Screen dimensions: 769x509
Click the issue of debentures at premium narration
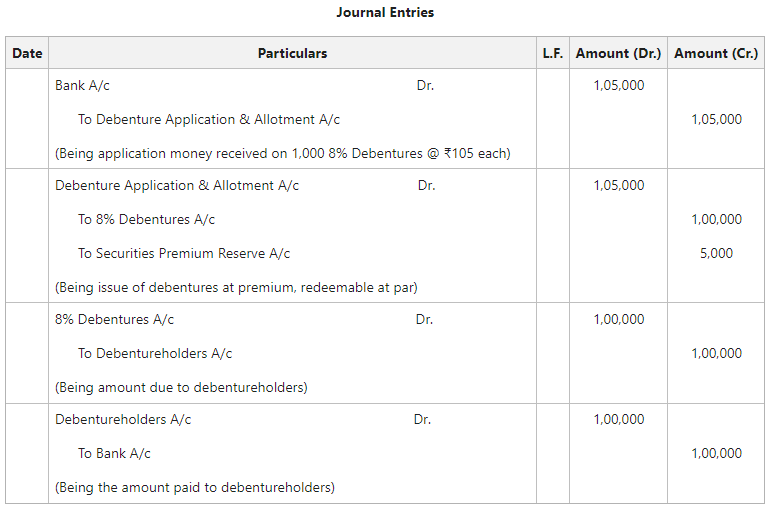(x=236, y=288)
